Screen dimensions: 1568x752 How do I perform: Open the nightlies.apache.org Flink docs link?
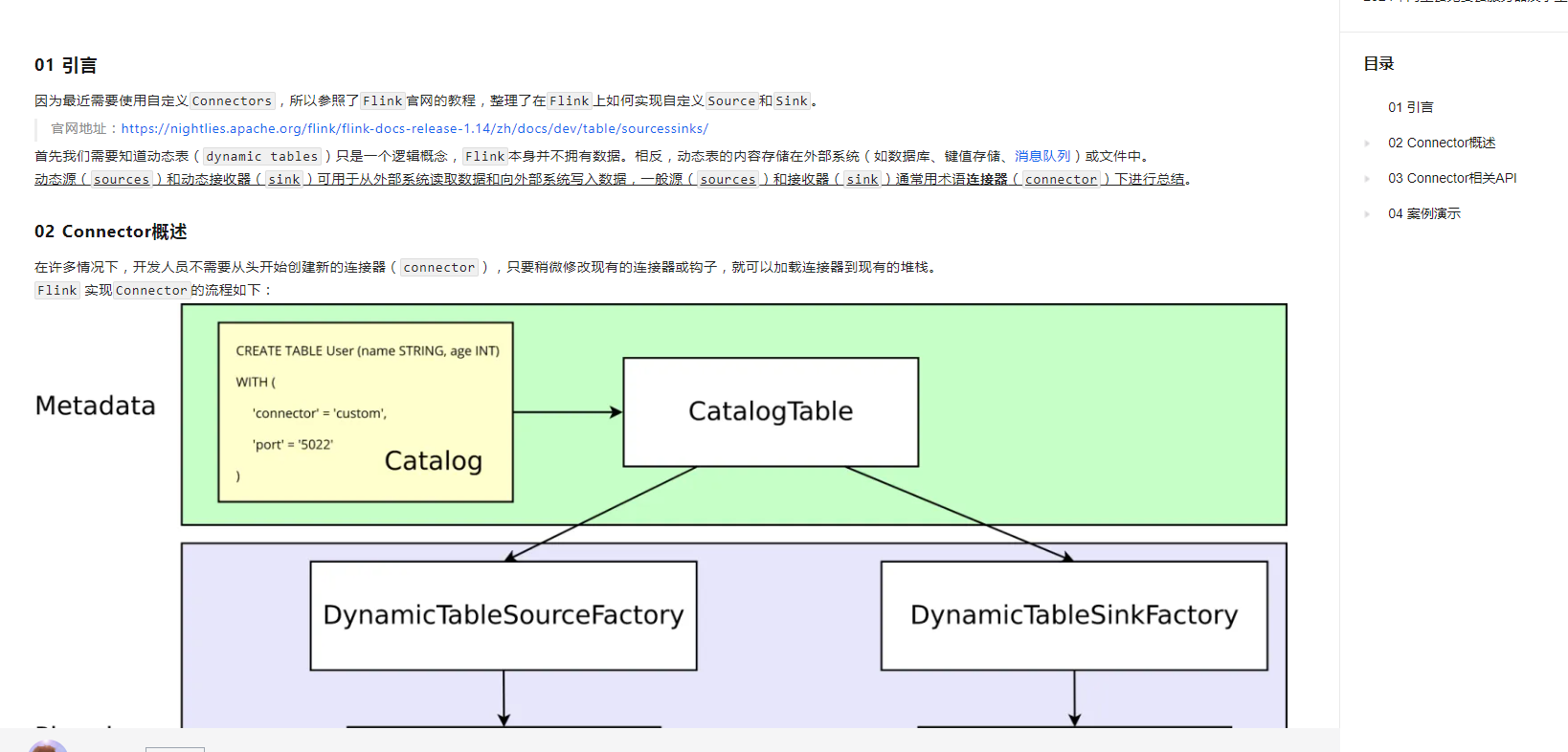pyautogui.click(x=414, y=128)
